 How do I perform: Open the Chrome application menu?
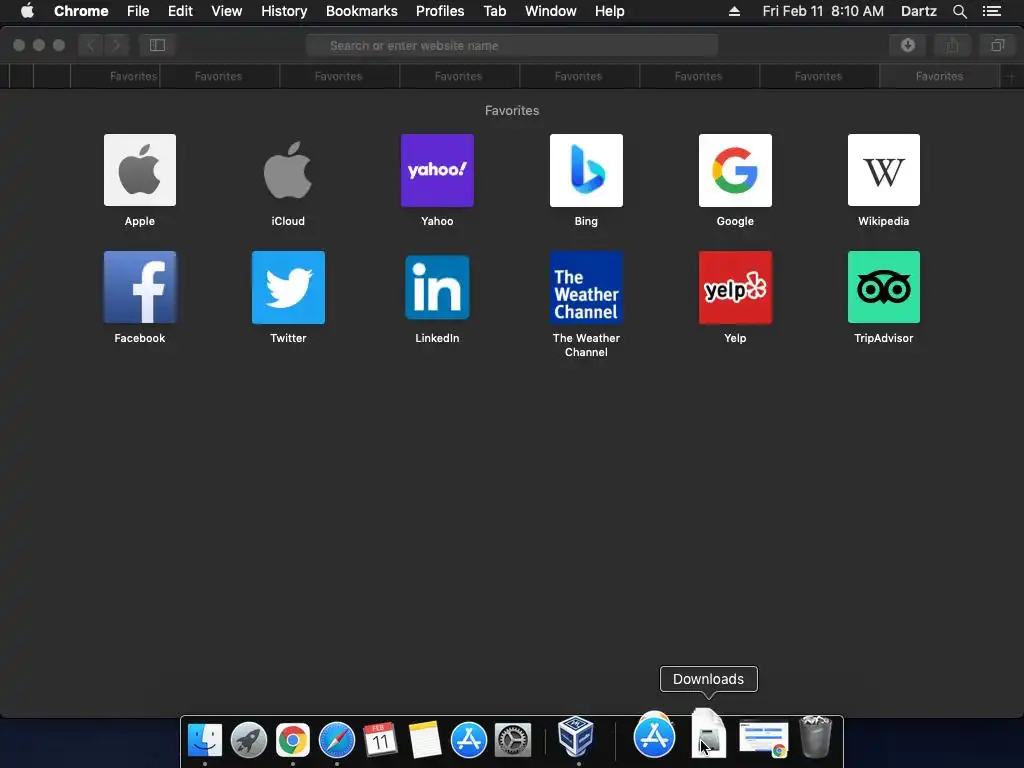click(81, 11)
